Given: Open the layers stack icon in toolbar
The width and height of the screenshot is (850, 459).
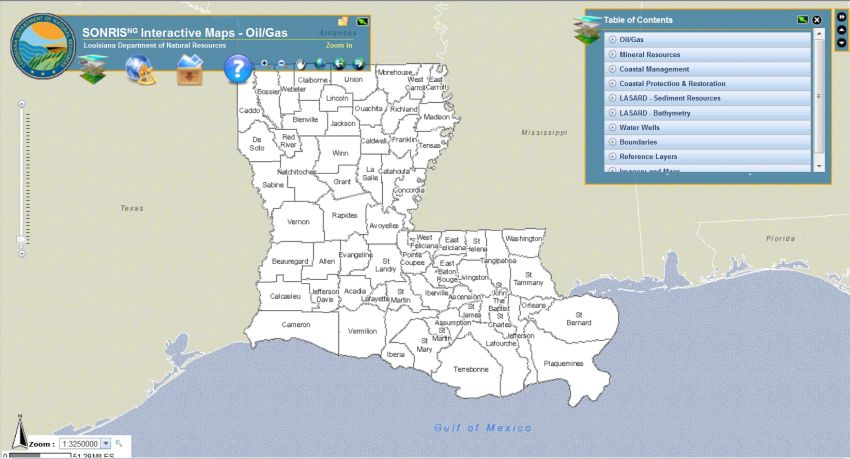Looking at the screenshot, I should point(93,69).
